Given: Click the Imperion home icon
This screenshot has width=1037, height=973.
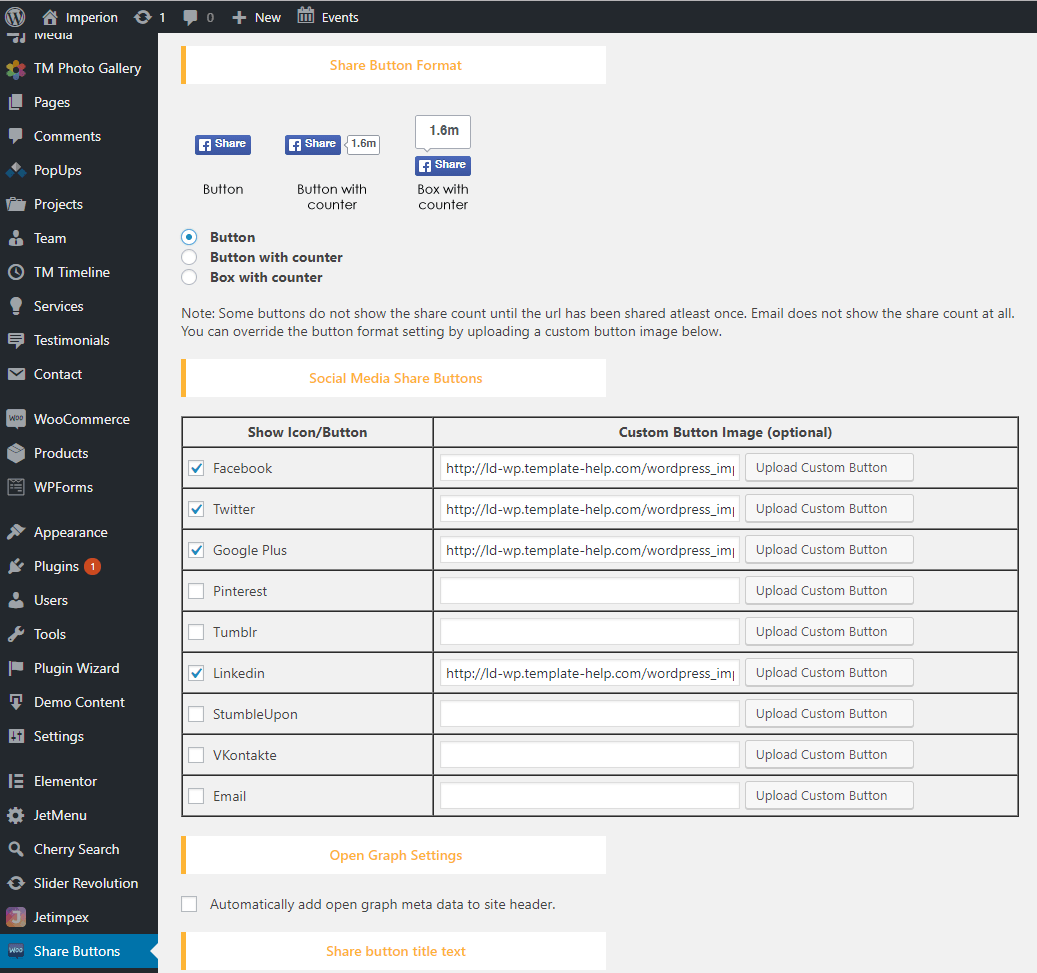Looking at the screenshot, I should tap(50, 17).
